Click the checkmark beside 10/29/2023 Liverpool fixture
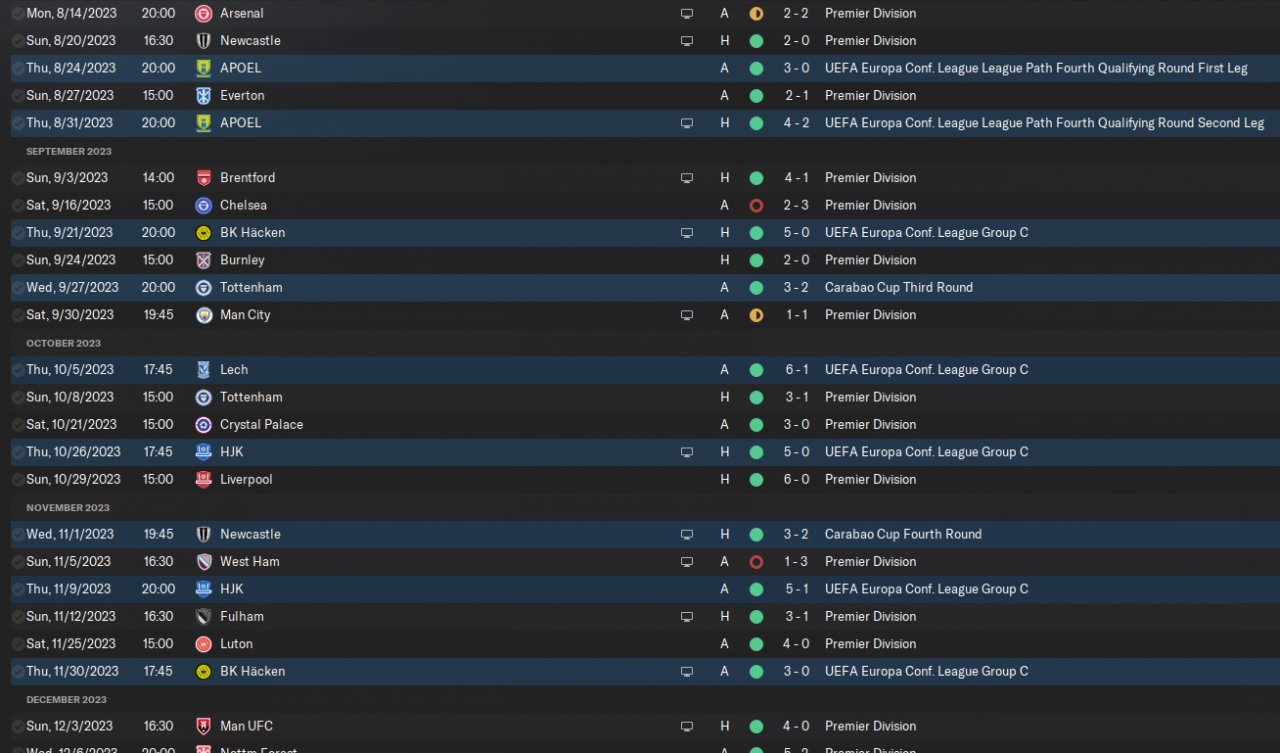This screenshot has height=753, width=1280. (18, 480)
